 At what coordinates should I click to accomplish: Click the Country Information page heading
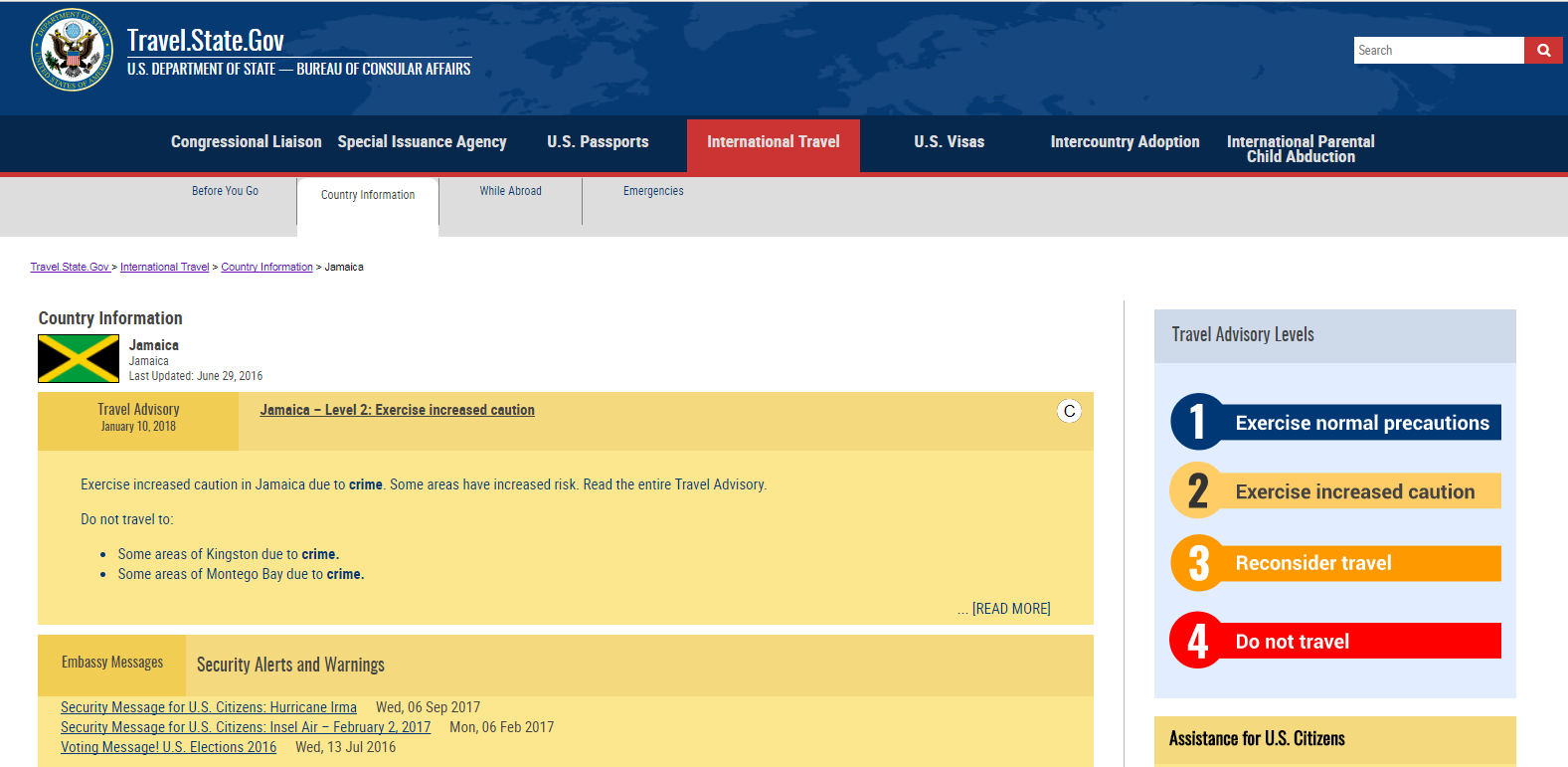[110, 318]
